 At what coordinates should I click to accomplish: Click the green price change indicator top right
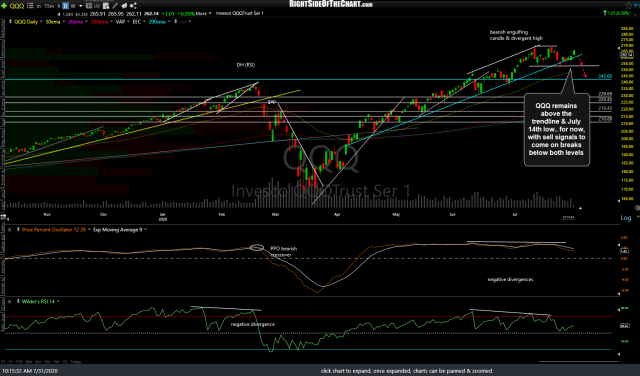pyautogui.click(x=618, y=13)
